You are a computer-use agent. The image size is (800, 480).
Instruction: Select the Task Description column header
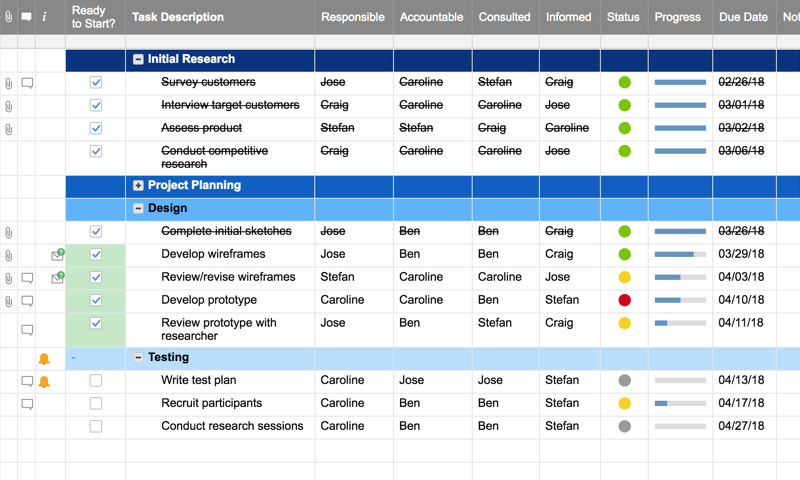click(178, 17)
